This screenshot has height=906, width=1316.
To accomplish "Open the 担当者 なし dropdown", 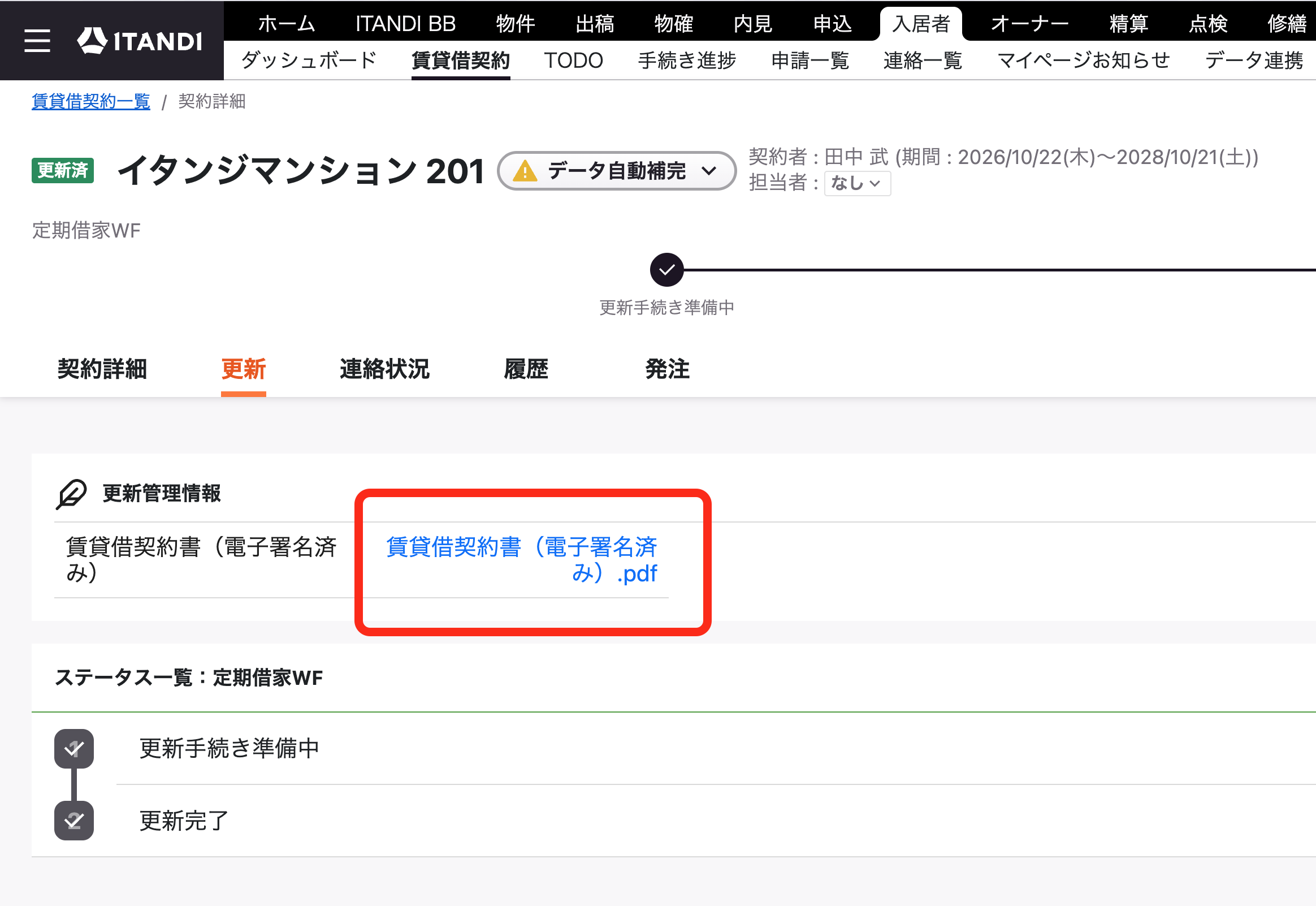I will pos(857,183).
